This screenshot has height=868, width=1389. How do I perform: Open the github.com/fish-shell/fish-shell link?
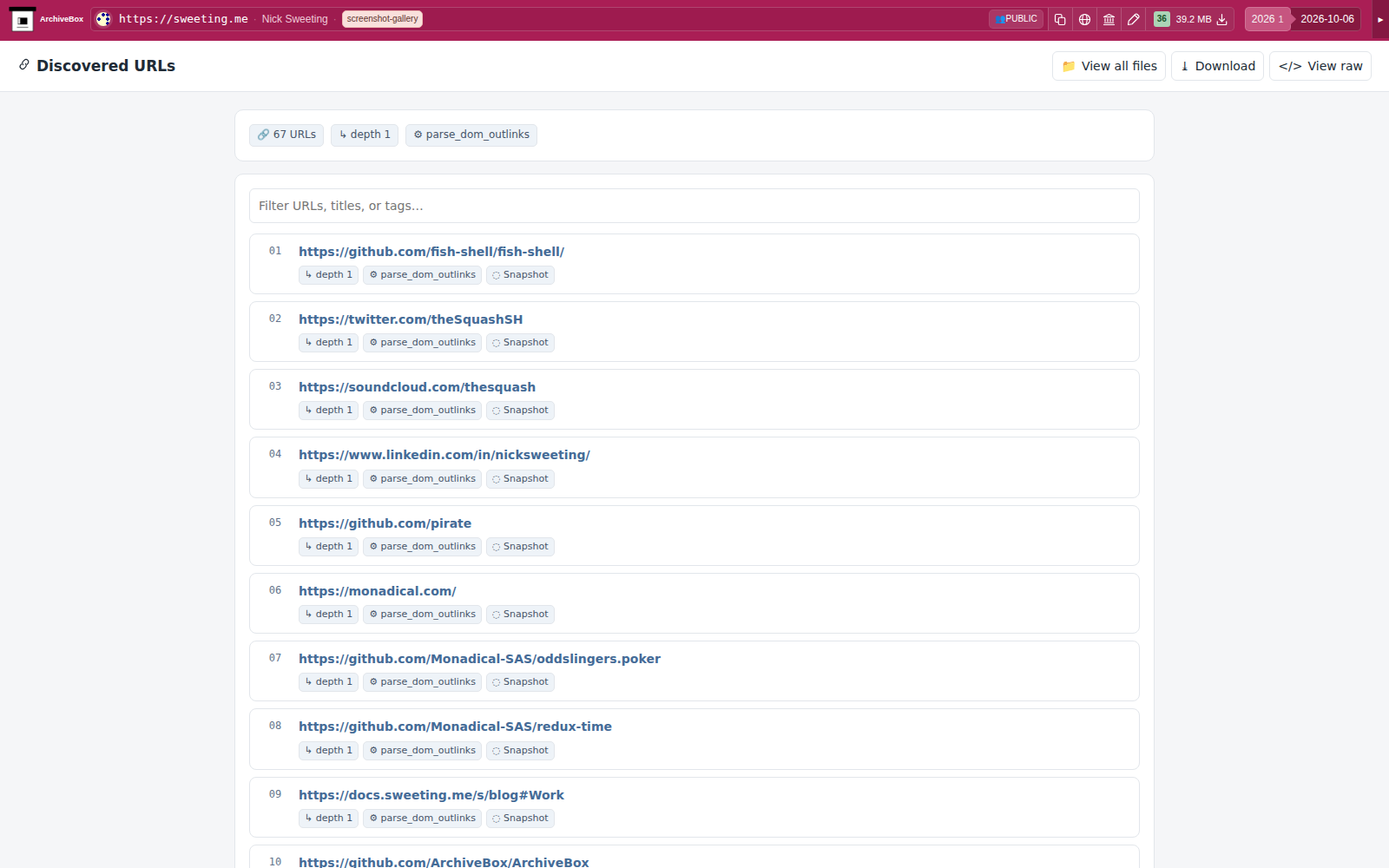[x=431, y=252]
